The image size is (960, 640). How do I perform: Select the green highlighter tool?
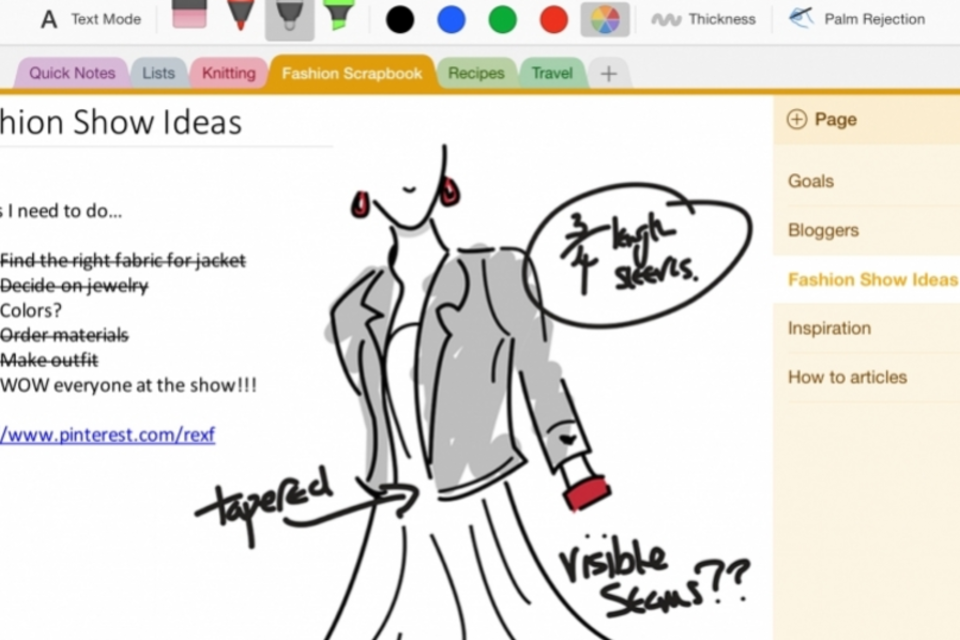click(x=338, y=15)
